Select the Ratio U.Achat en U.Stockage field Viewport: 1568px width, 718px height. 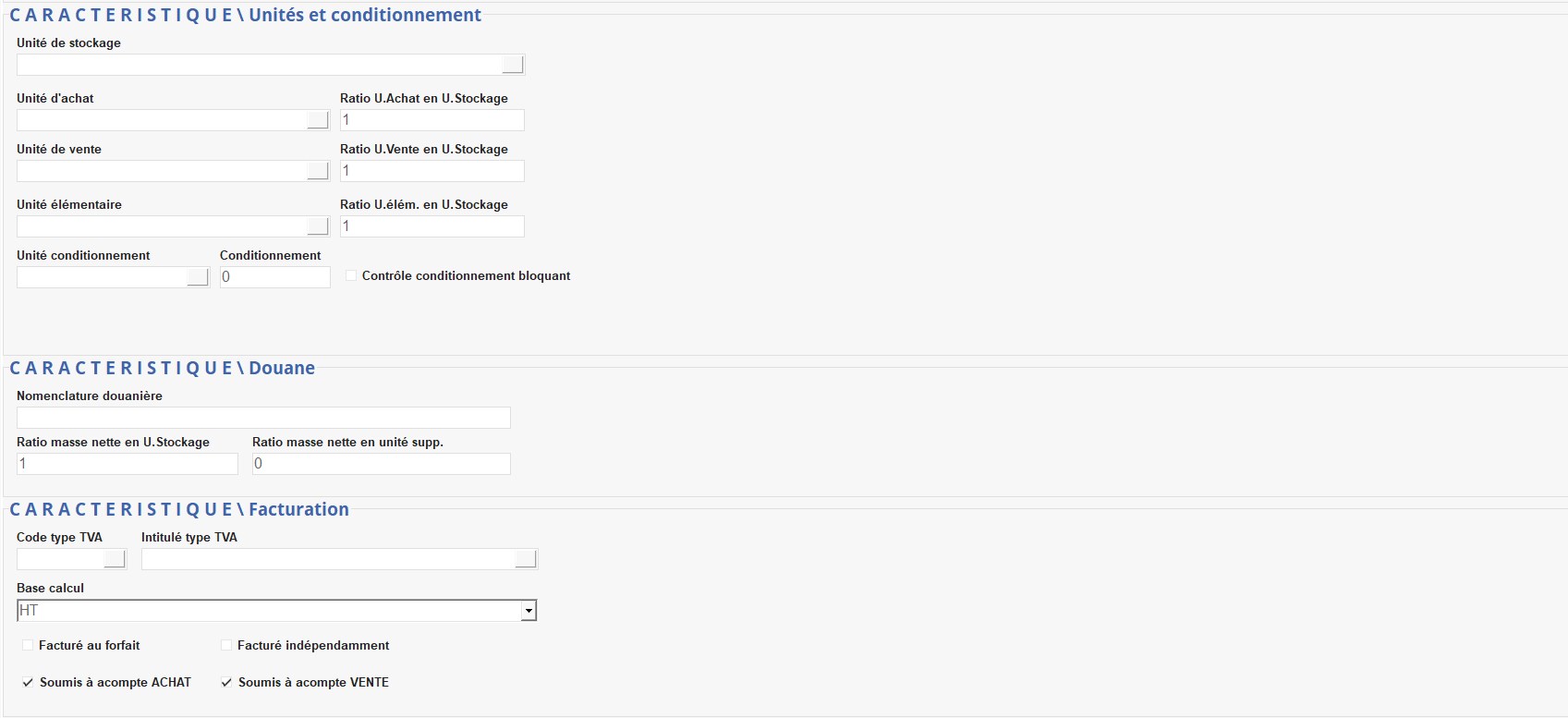(x=432, y=120)
